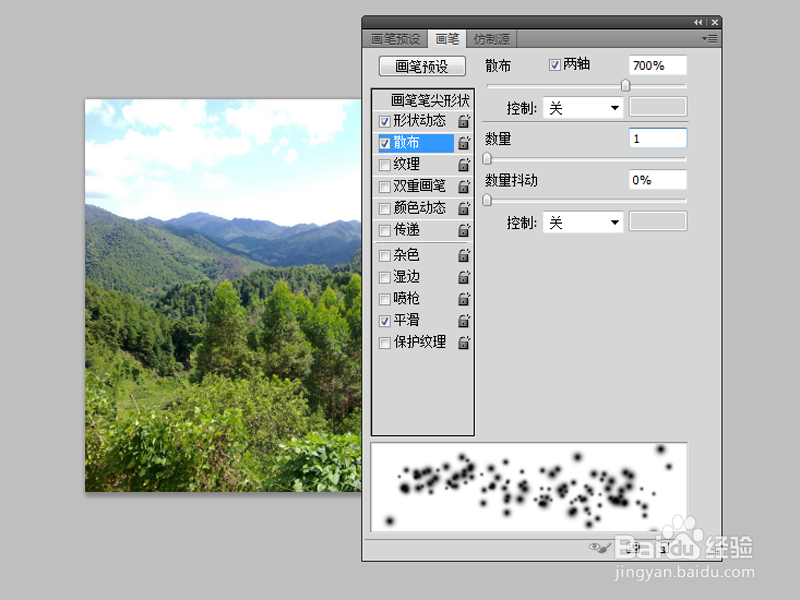Click the 700% scatter value field

tap(658, 65)
